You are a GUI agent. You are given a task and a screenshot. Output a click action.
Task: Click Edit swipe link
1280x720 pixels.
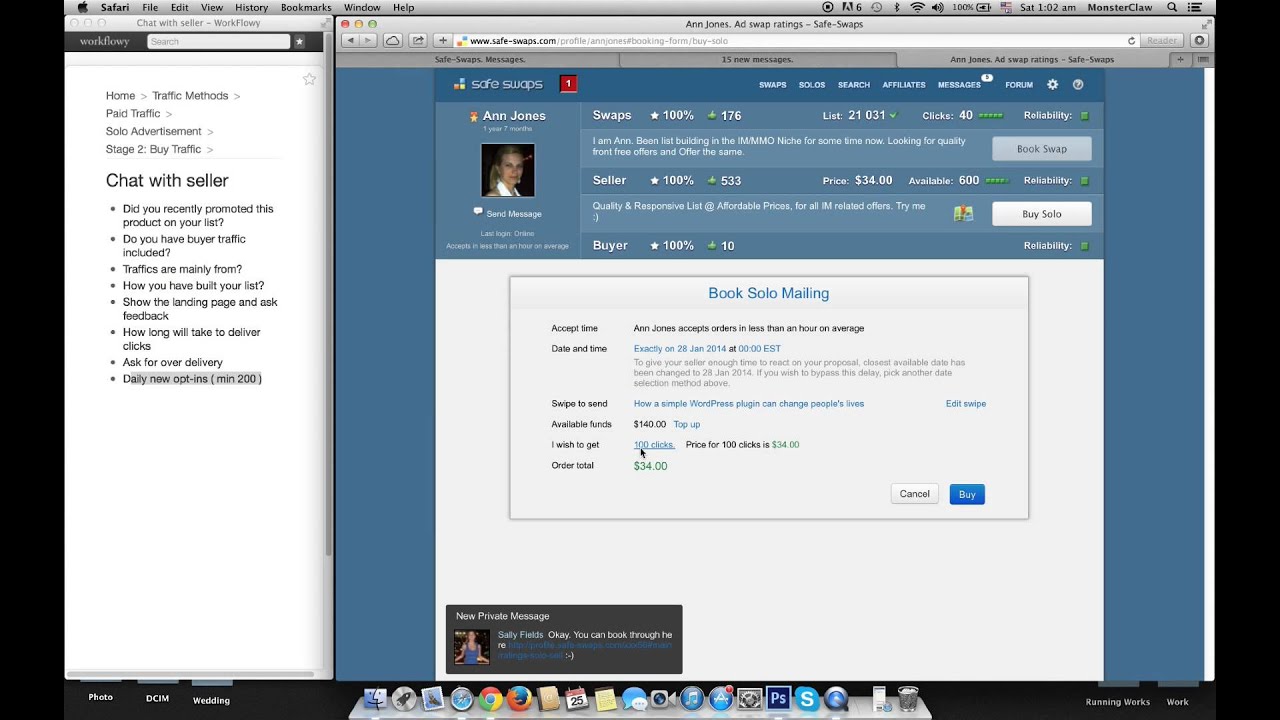[966, 404]
